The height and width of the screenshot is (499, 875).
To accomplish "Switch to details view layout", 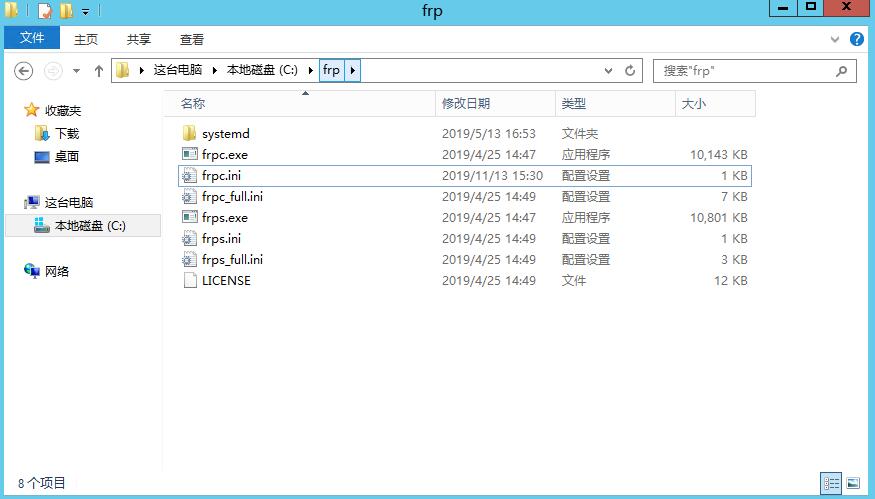I will click(x=831, y=483).
